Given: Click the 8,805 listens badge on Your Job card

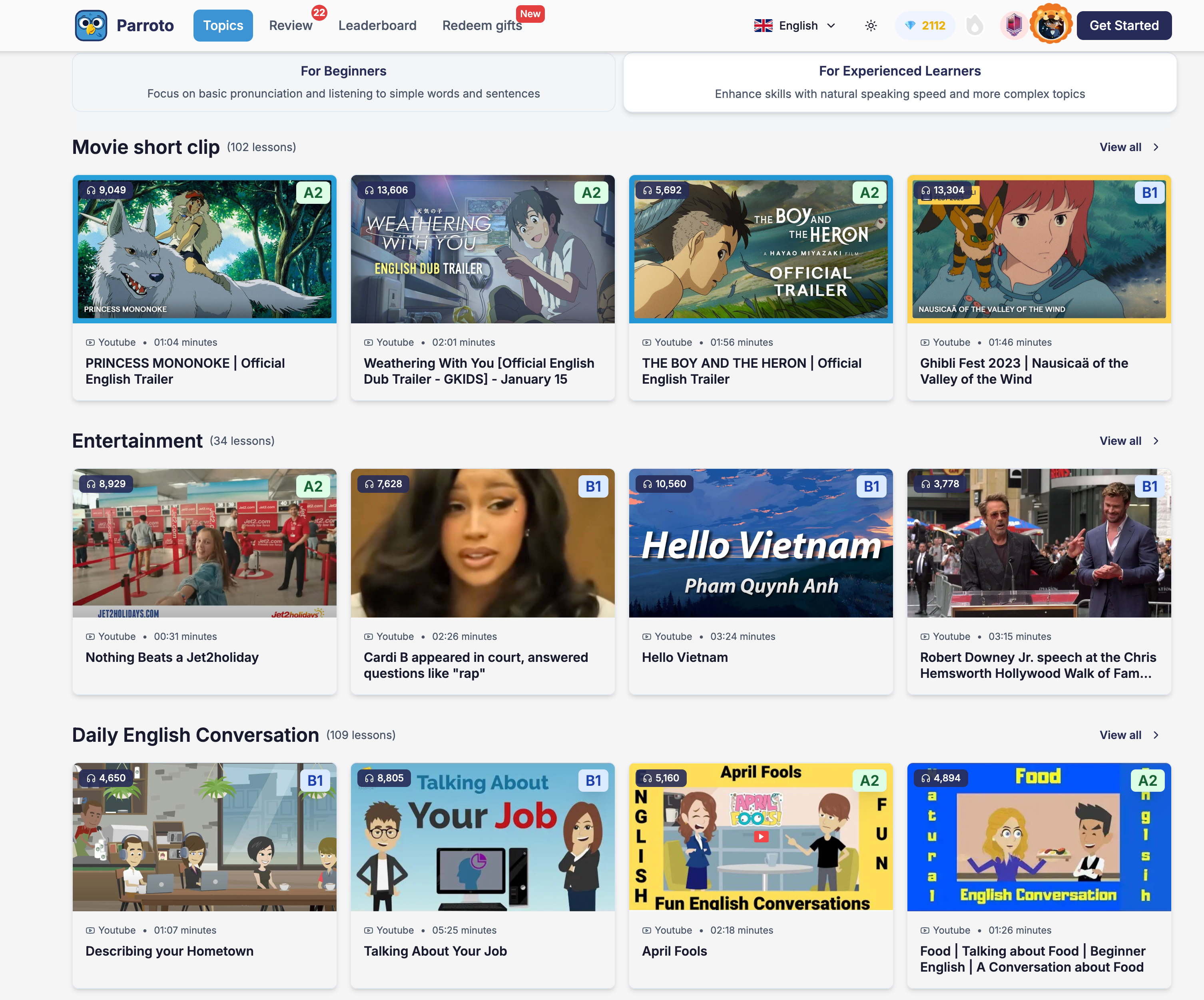Looking at the screenshot, I should coord(384,778).
